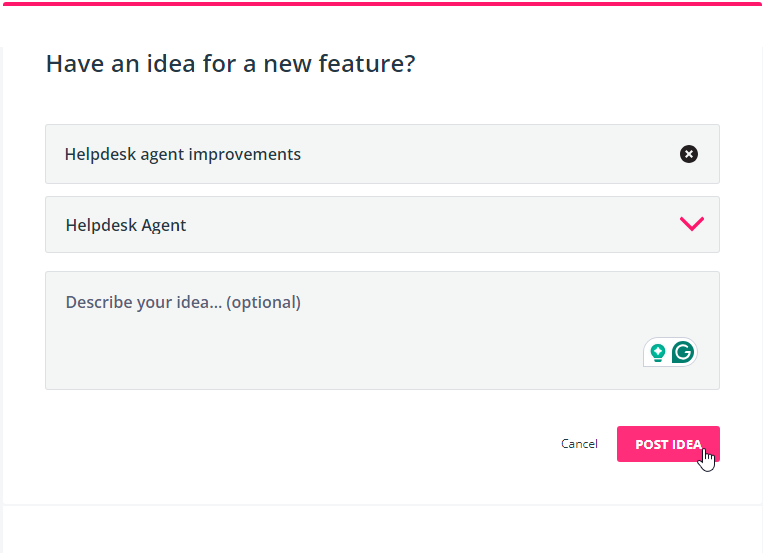Screen dimensions: 763x553
Task: Click the Grammarly widget pill in the textarea
Action: pos(671,352)
